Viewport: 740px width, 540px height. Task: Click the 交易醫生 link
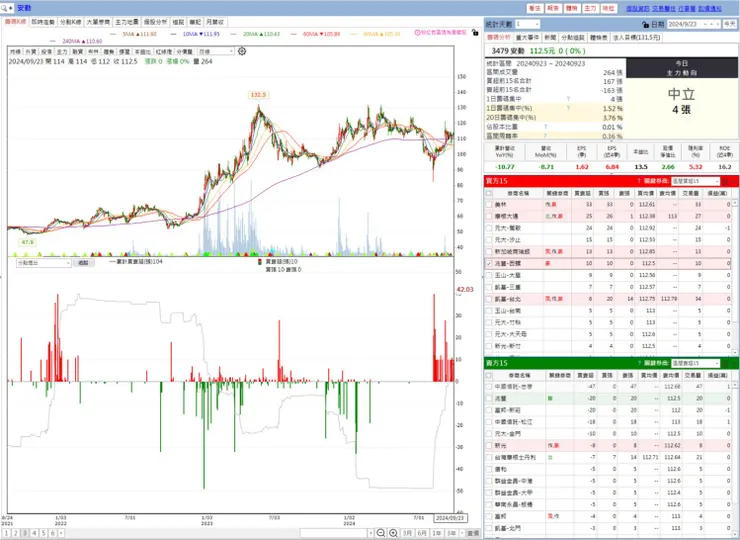[664, 8]
